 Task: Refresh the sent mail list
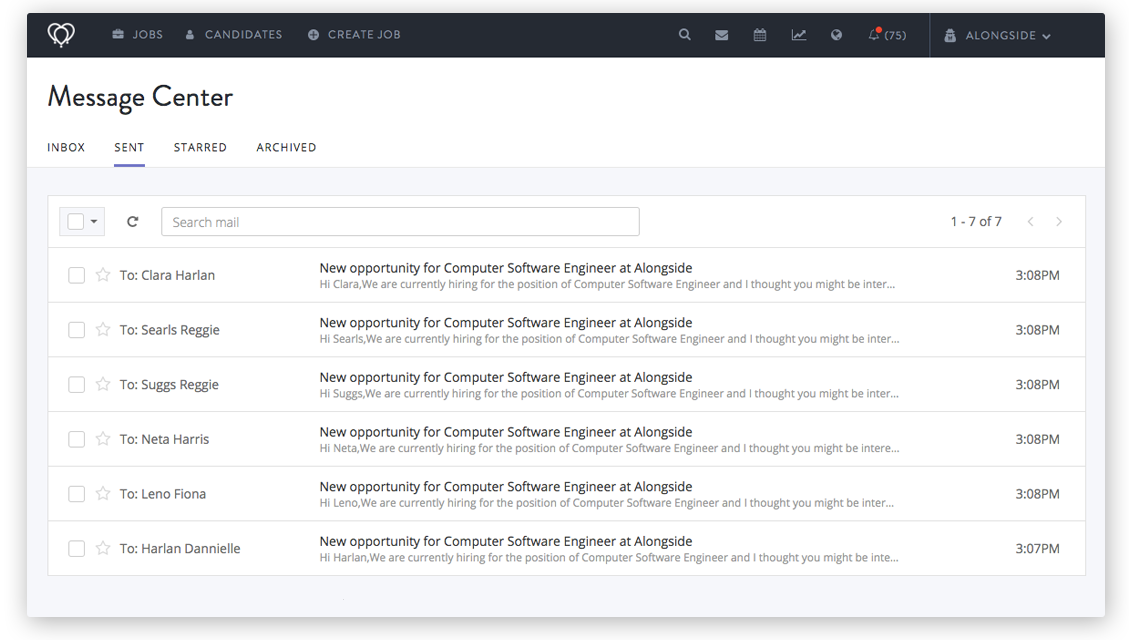pos(132,222)
